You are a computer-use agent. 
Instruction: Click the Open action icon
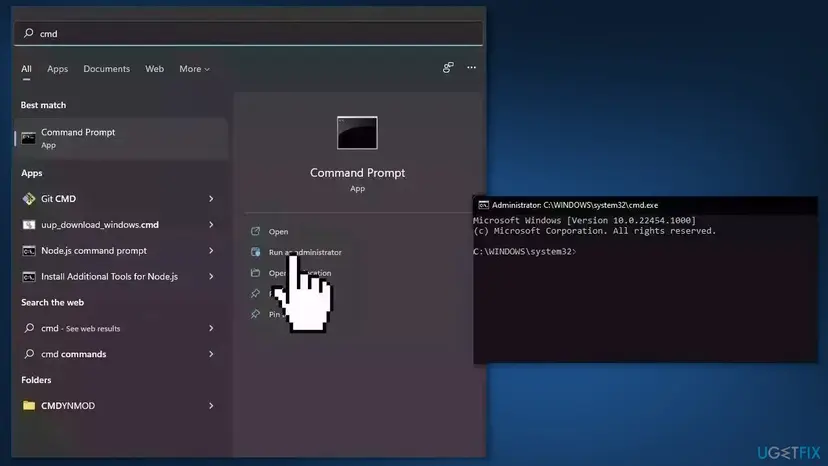256,231
